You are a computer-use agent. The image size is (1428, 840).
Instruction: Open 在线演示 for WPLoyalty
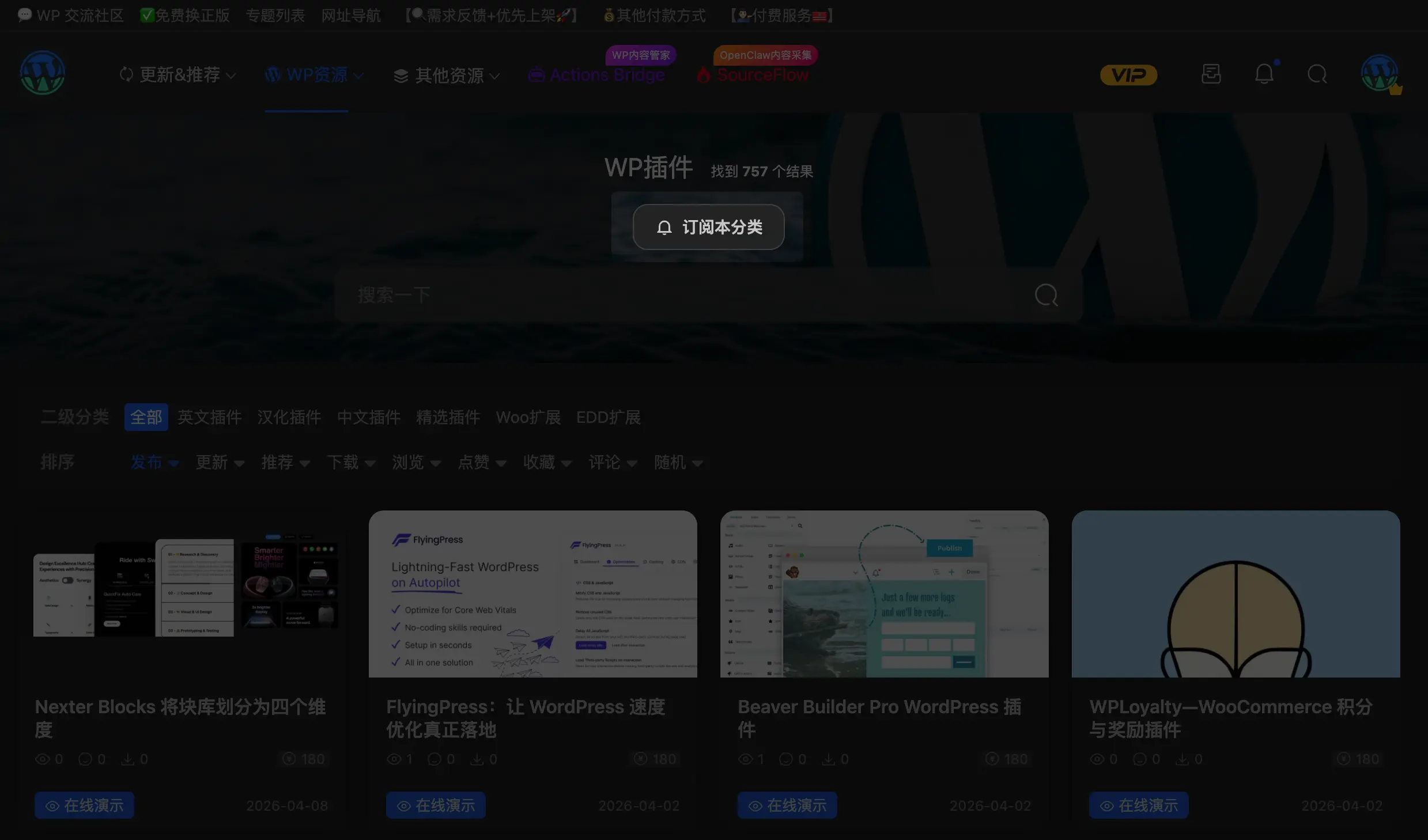(x=1139, y=805)
